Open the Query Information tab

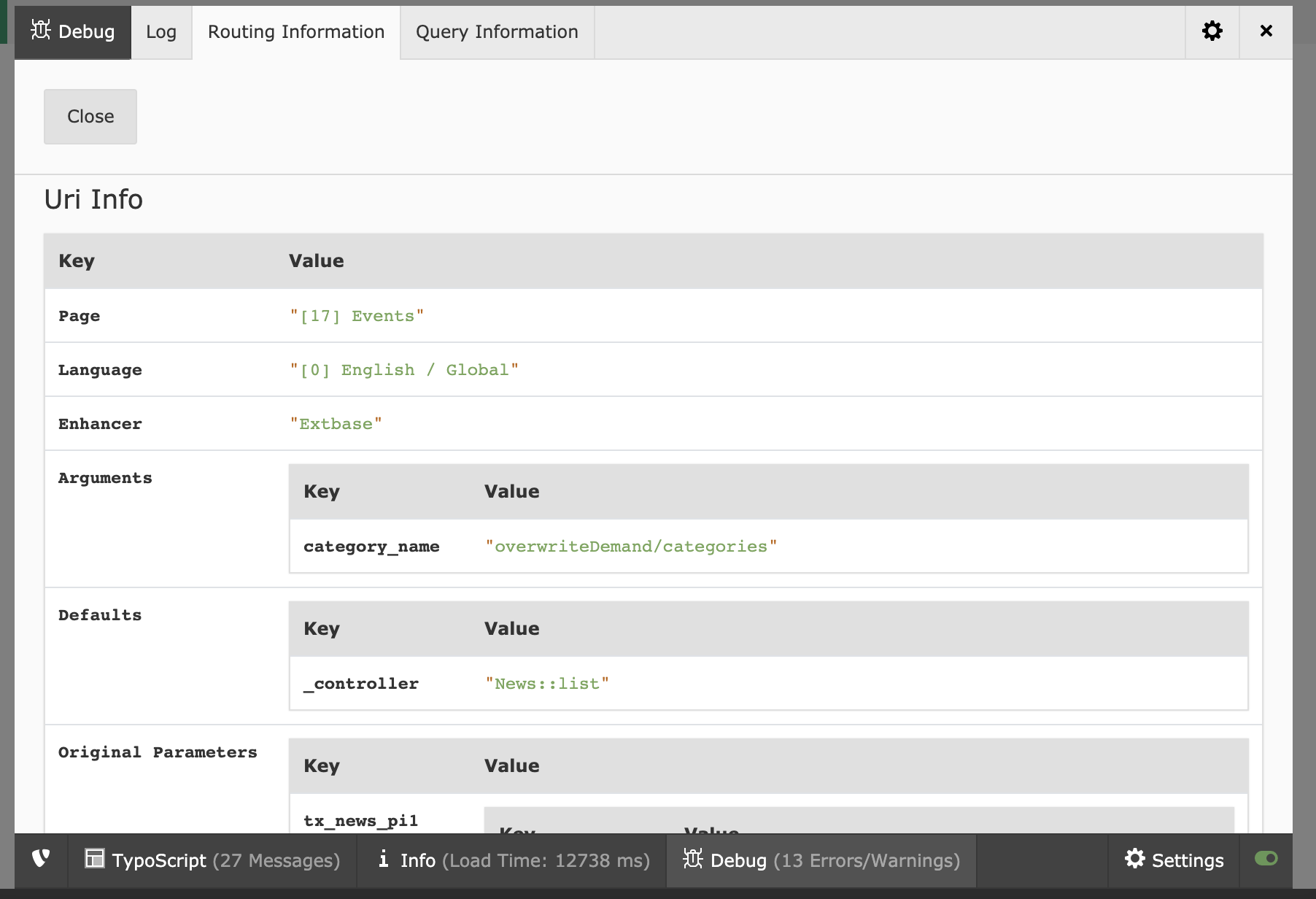coord(496,31)
